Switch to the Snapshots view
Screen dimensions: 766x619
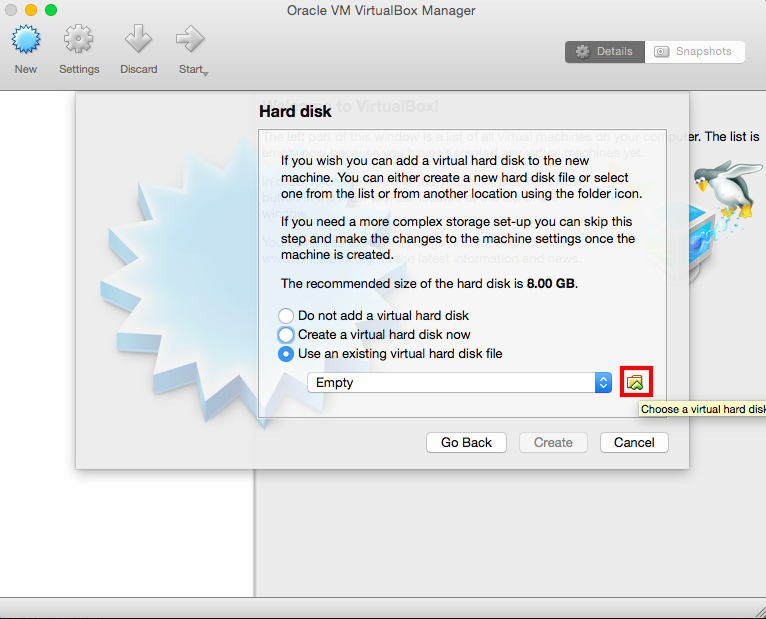pos(695,52)
